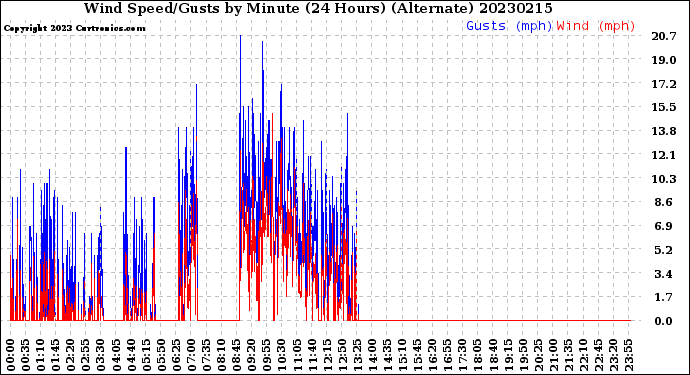Click the 09:55 time label
690x375 pixels.
point(266,355)
